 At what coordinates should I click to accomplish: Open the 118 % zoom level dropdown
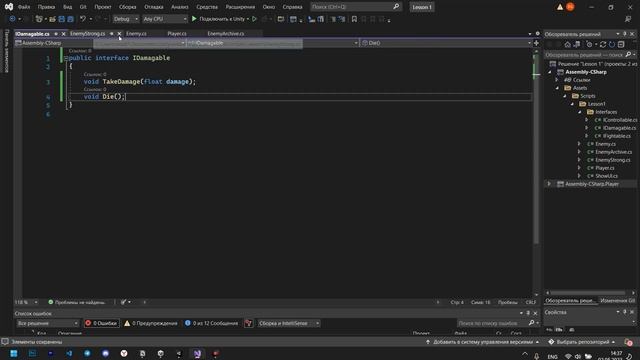pyautogui.click(x=26, y=302)
